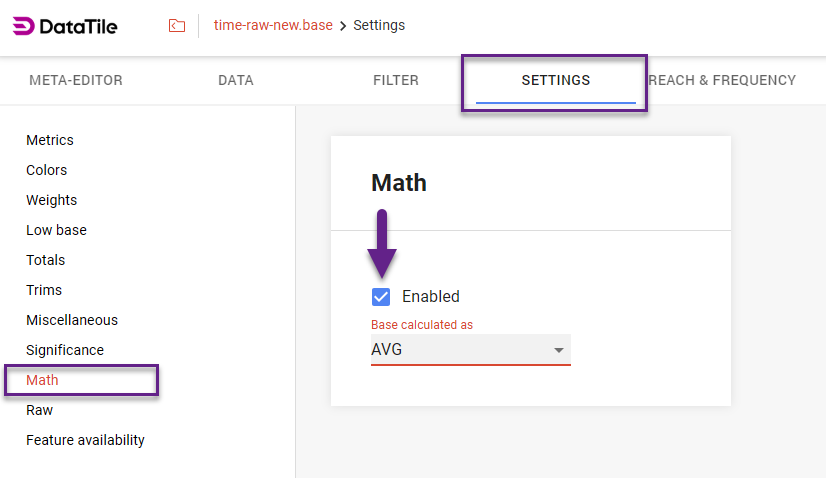826x478 pixels.
Task: Open the Weights settings section
Action: (52, 200)
